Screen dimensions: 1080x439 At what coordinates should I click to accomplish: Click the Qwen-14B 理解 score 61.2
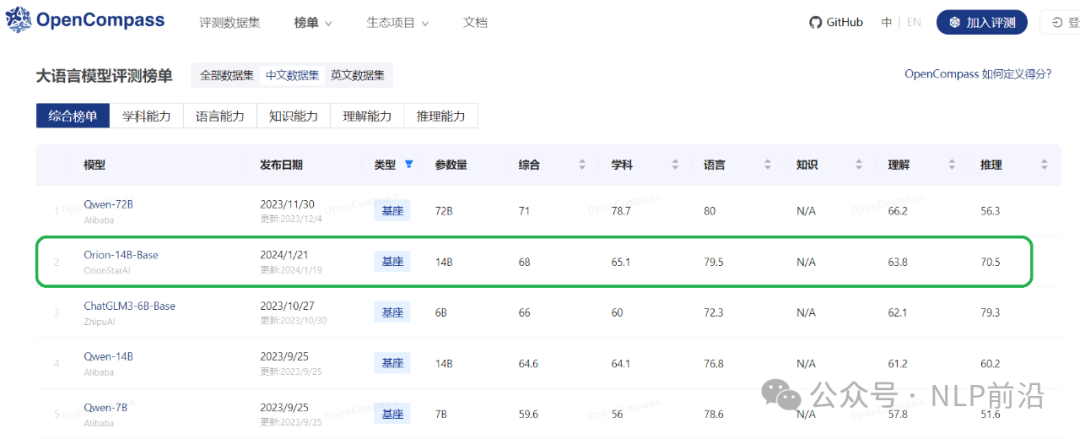898,363
